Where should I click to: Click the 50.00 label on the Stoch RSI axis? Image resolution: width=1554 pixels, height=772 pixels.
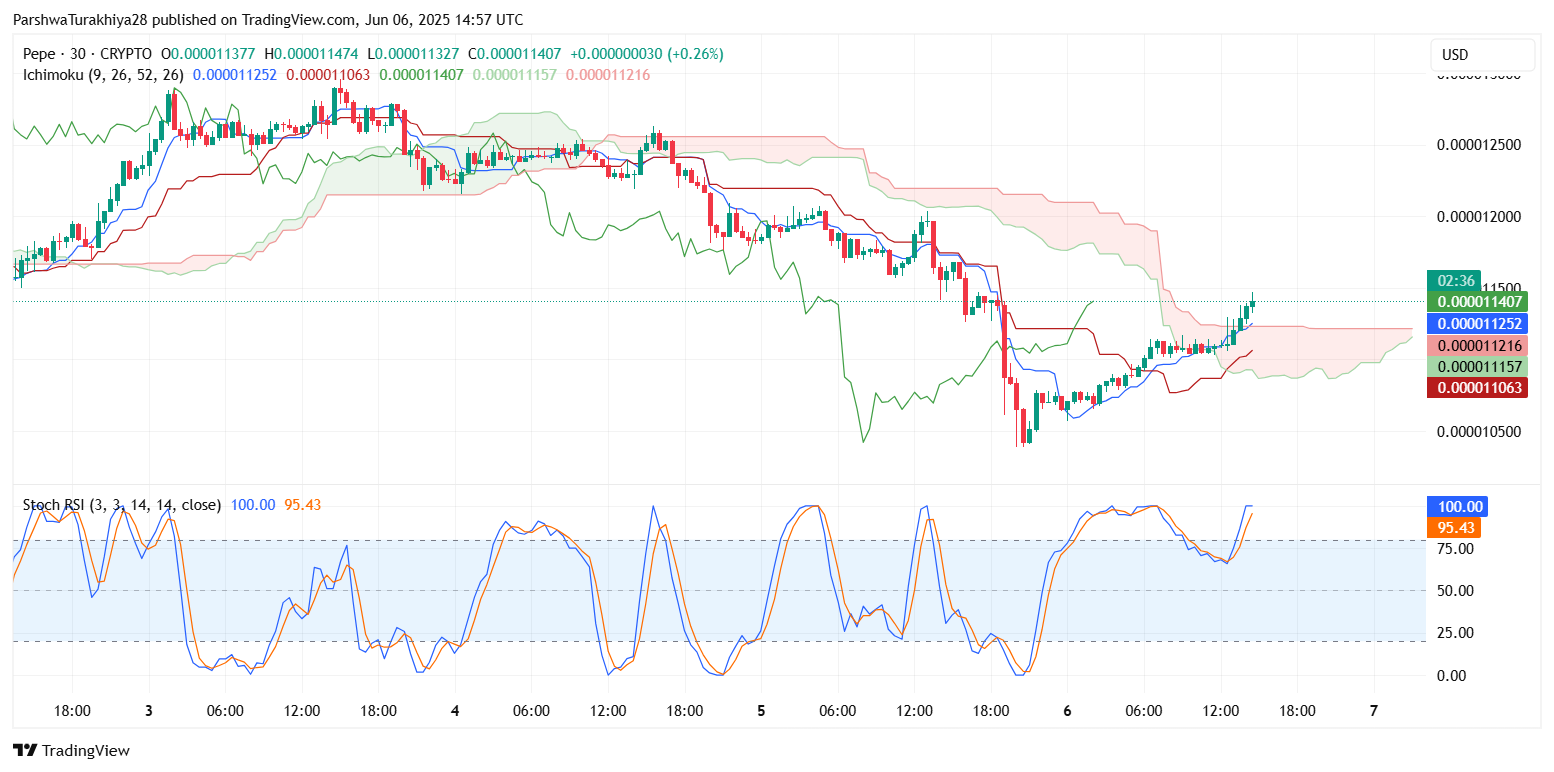[x=1455, y=591]
